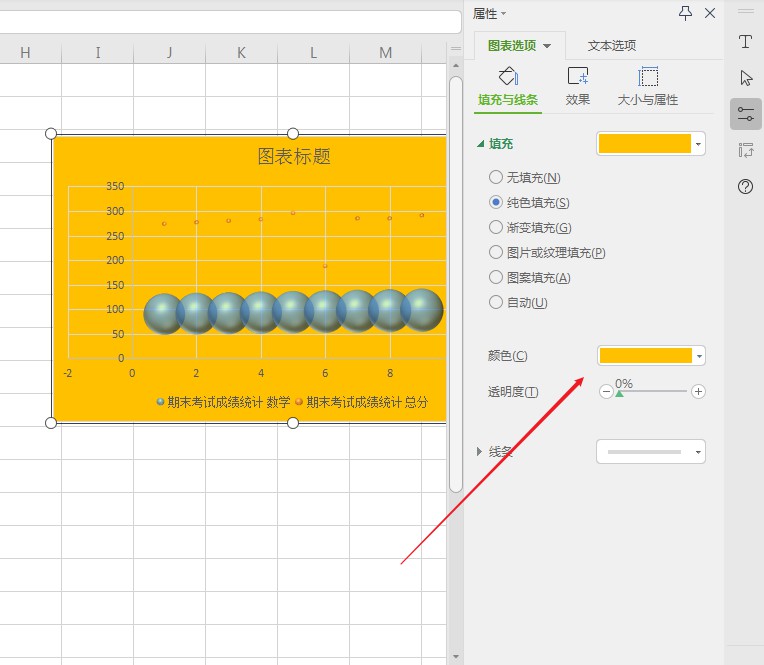764x665 pixels.
Task: Select column header L
Action: (x=313, y=53)
